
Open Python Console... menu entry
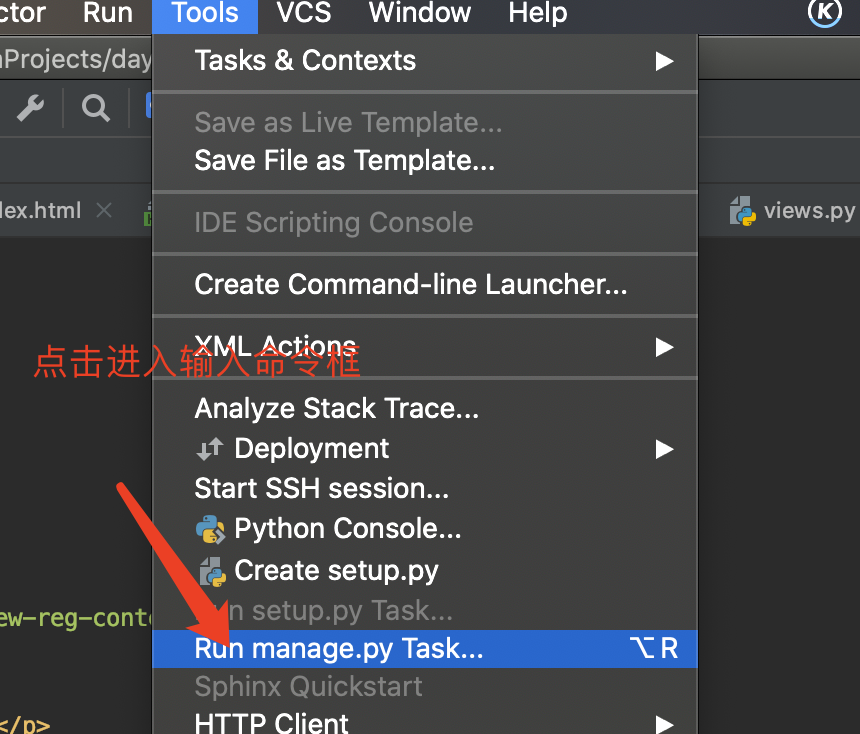425,529
